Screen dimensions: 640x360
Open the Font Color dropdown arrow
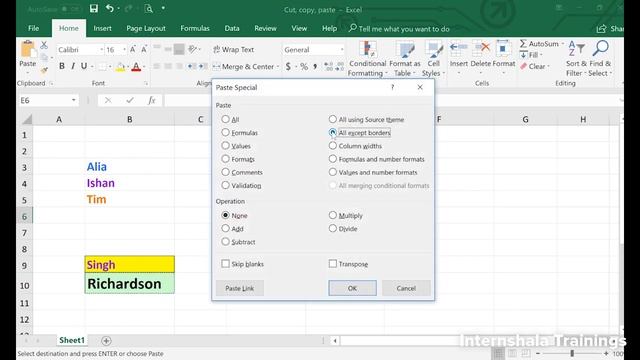click(x=144, y=67)
